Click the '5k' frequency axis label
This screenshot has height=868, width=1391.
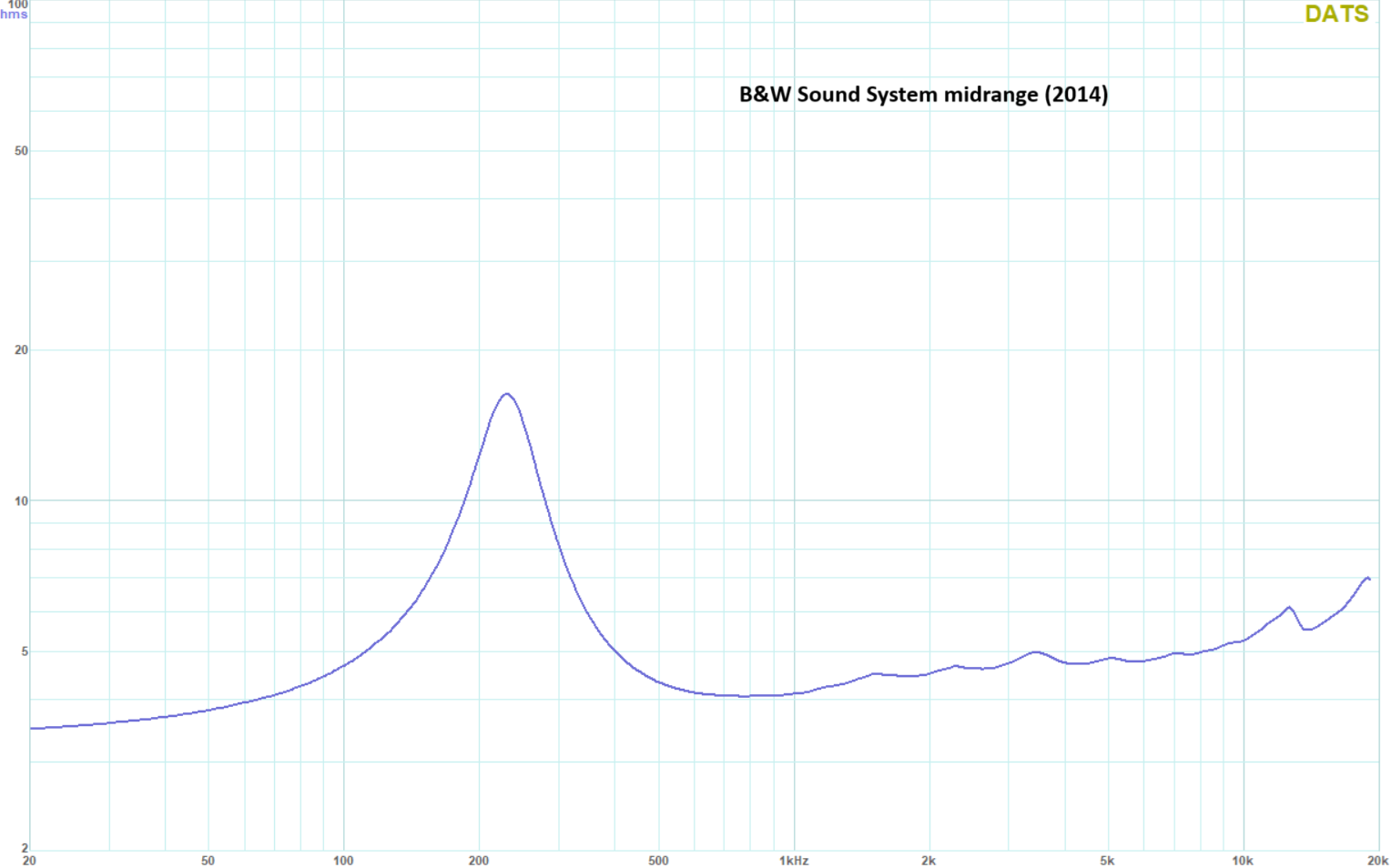tap(1107, 861)
